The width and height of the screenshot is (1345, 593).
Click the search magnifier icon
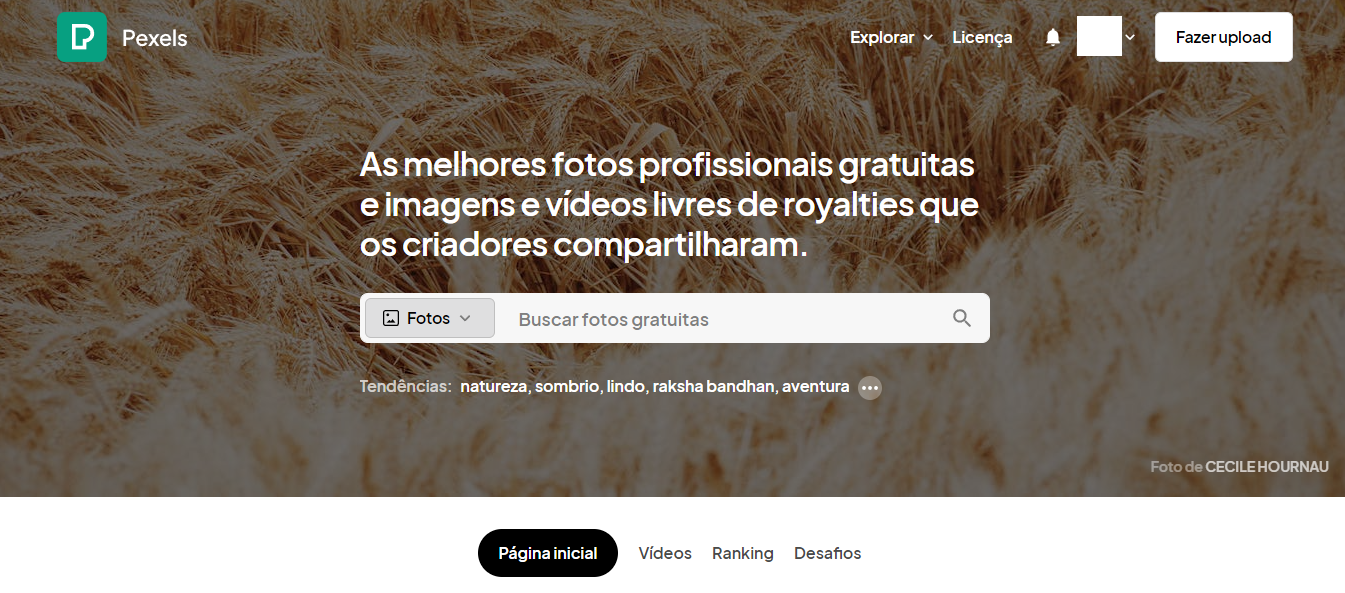pos(961,318)
